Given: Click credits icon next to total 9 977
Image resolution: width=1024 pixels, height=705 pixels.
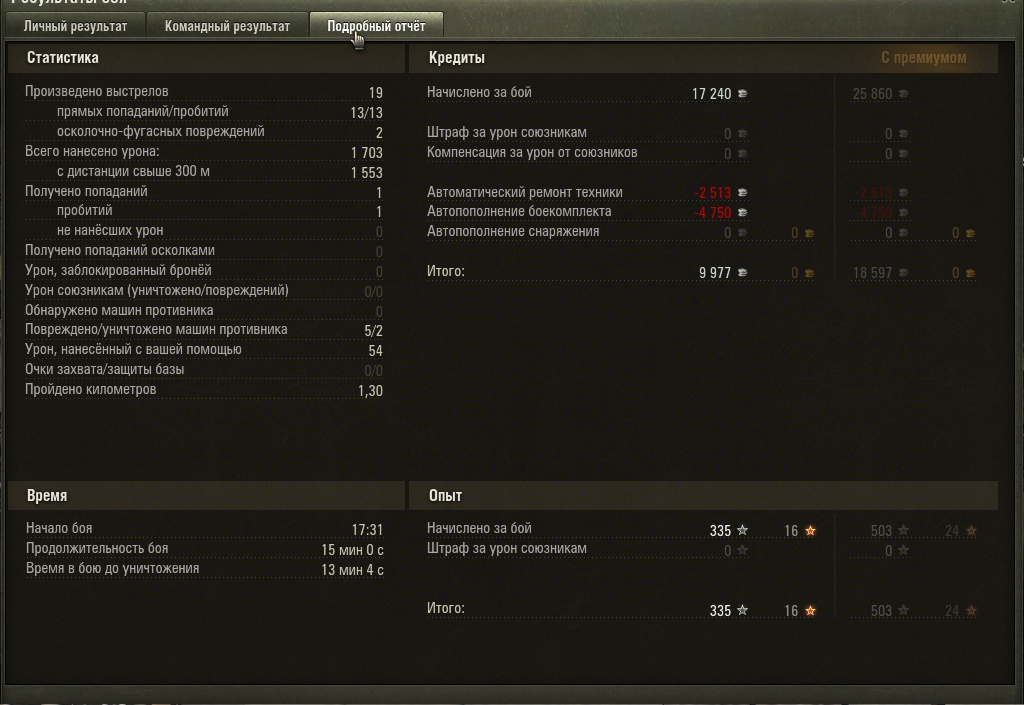Looking at the screenshot, I should click(743, 273).
